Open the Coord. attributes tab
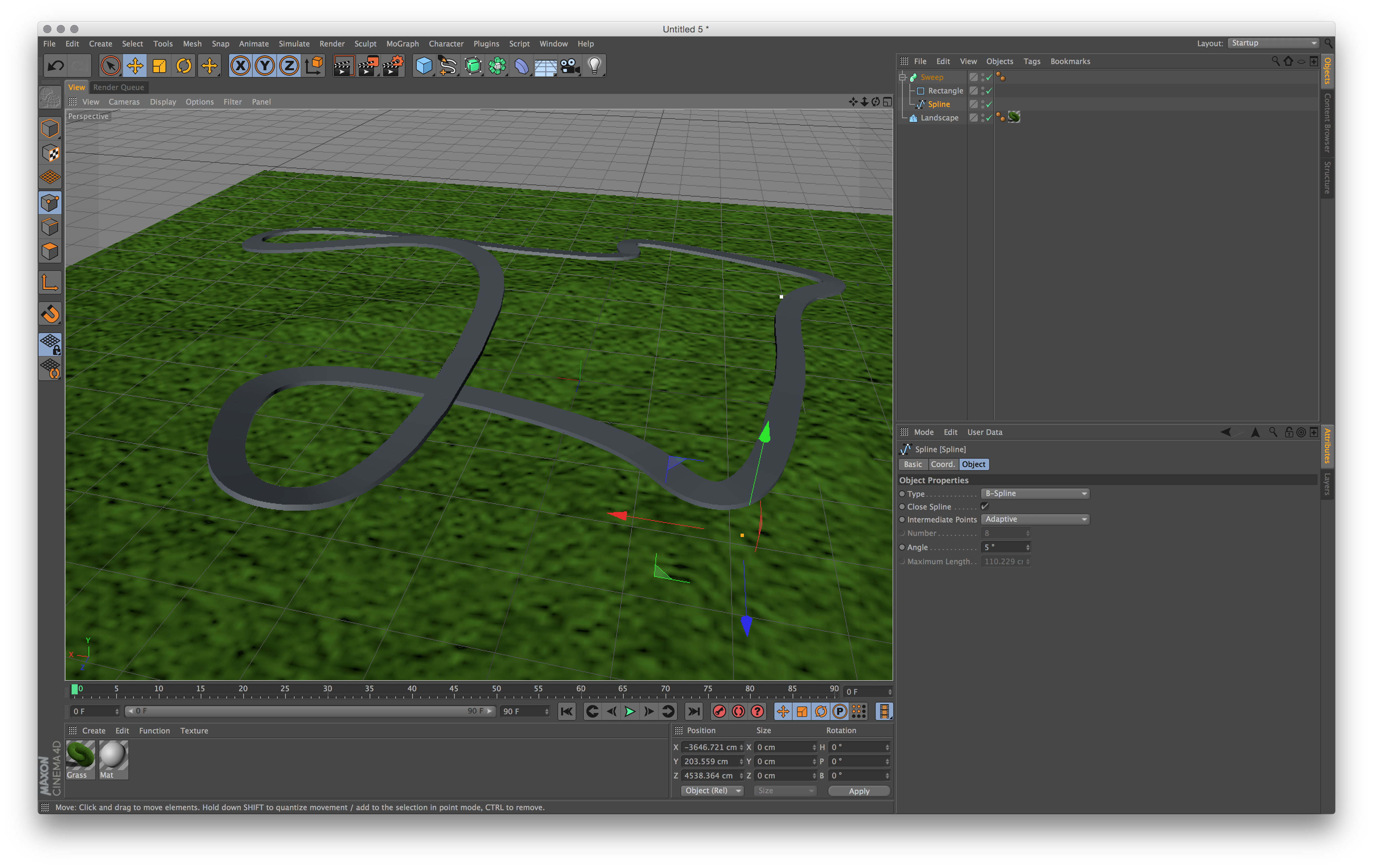 click(x=943, y=464)
